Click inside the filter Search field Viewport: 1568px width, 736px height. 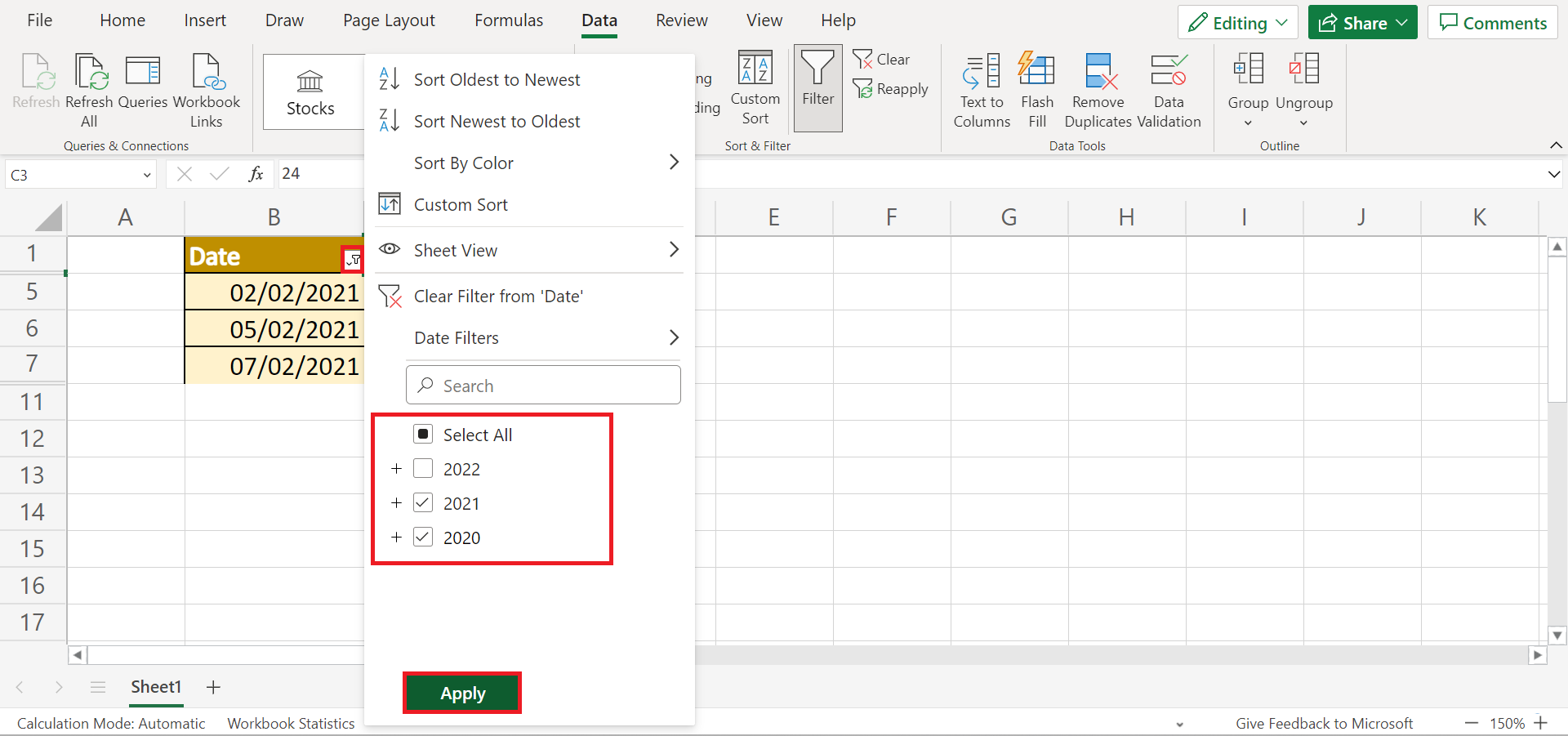543,385
